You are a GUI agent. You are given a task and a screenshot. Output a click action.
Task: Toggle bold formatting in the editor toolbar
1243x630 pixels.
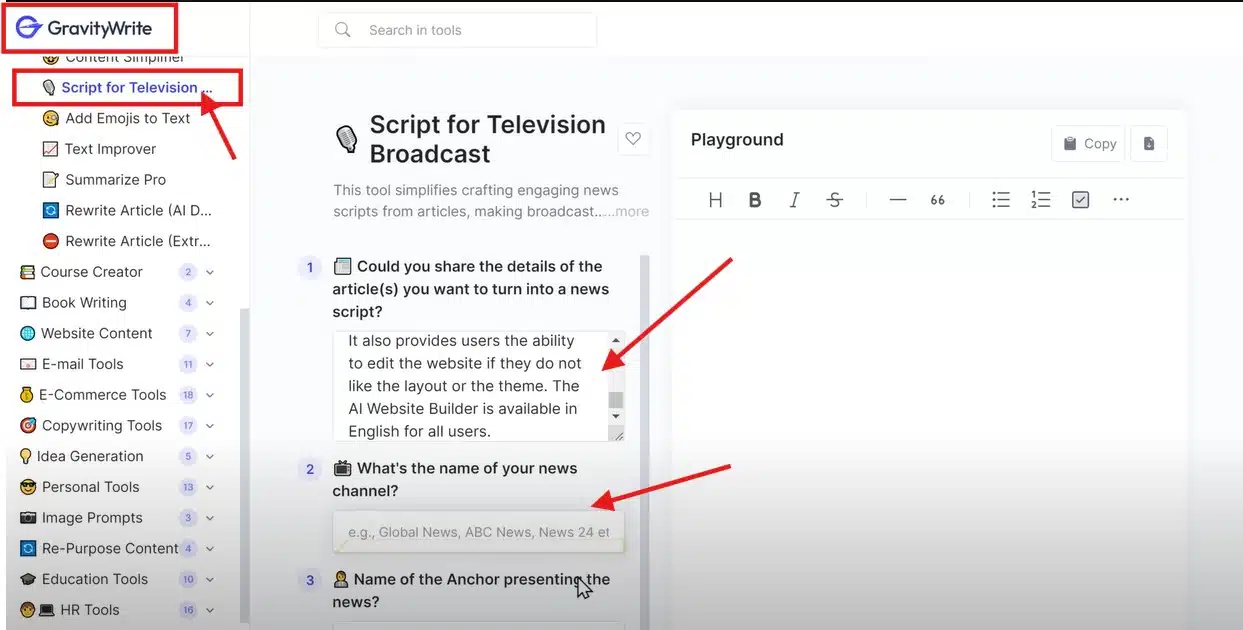[x=755, y=199]
